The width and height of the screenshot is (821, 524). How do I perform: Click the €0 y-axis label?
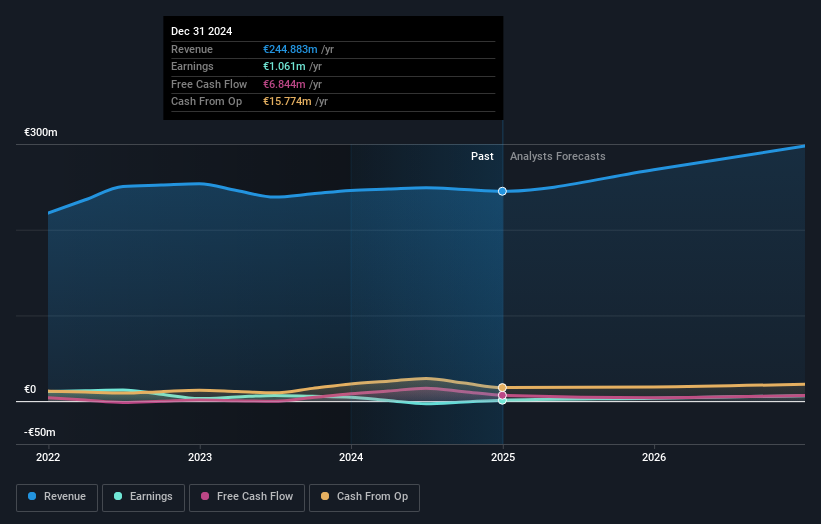pyautogui.click(x=30, y=389)
